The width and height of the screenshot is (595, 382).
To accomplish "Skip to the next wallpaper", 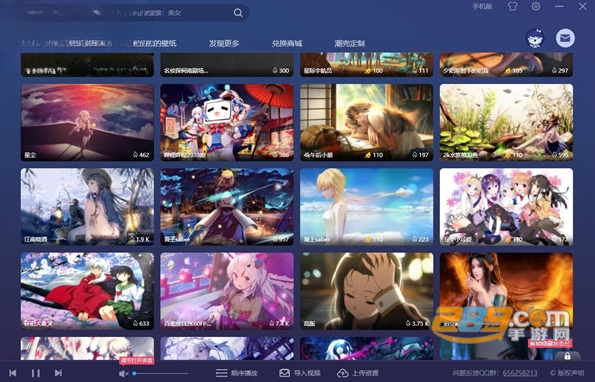I will point(58,373).
